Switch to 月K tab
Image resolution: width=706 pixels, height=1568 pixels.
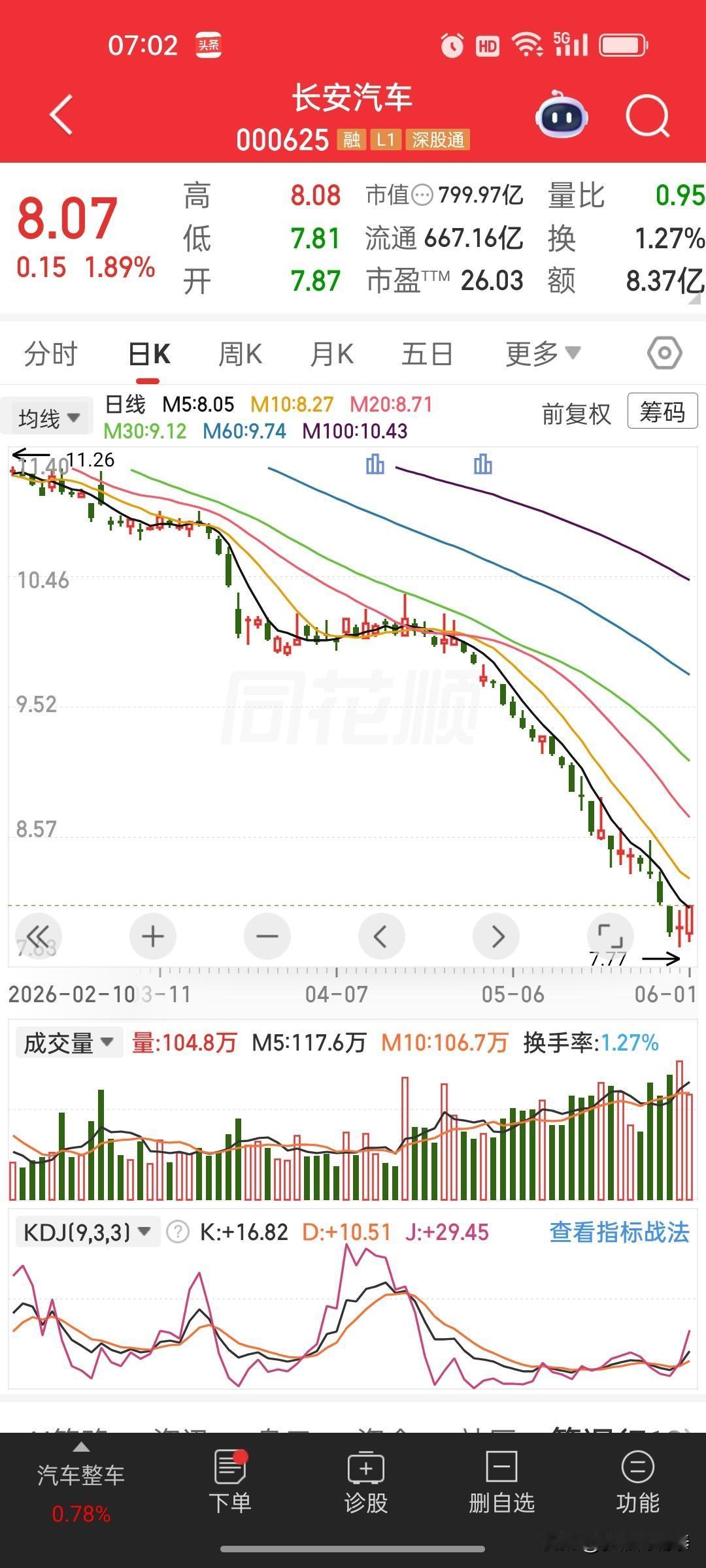[331, 354]
